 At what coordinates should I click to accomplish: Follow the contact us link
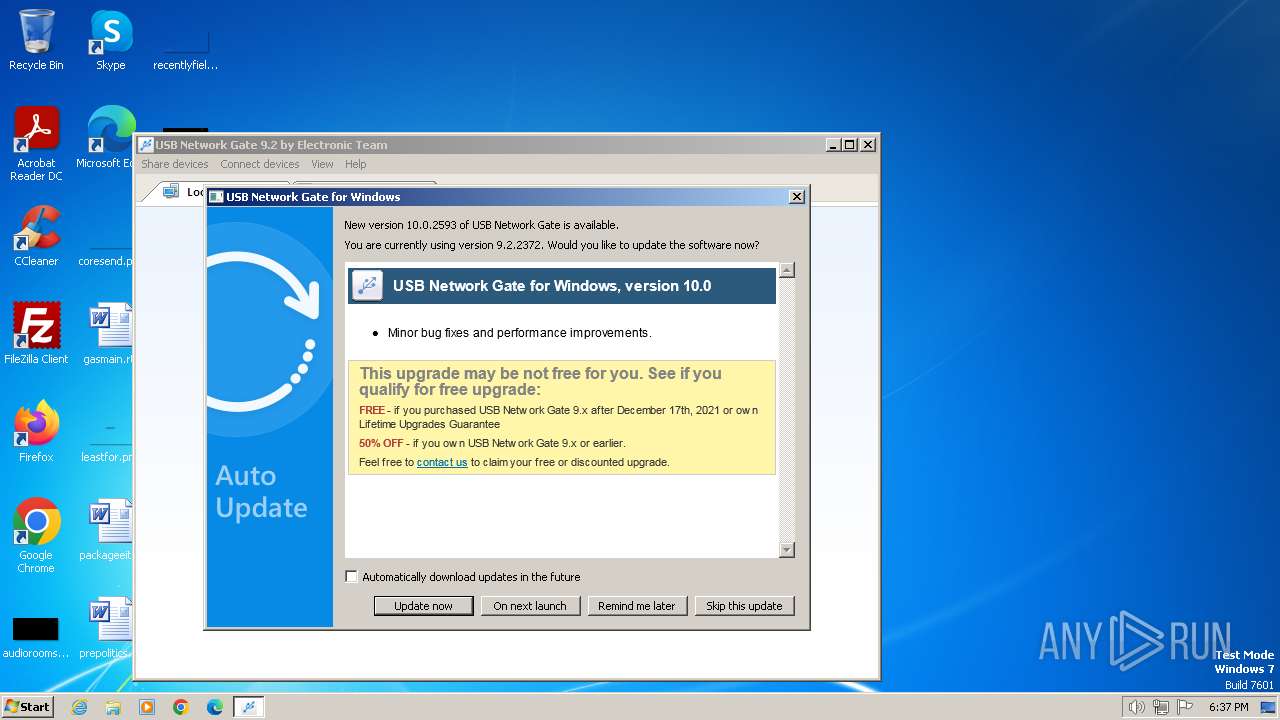(x=442, y=462)
